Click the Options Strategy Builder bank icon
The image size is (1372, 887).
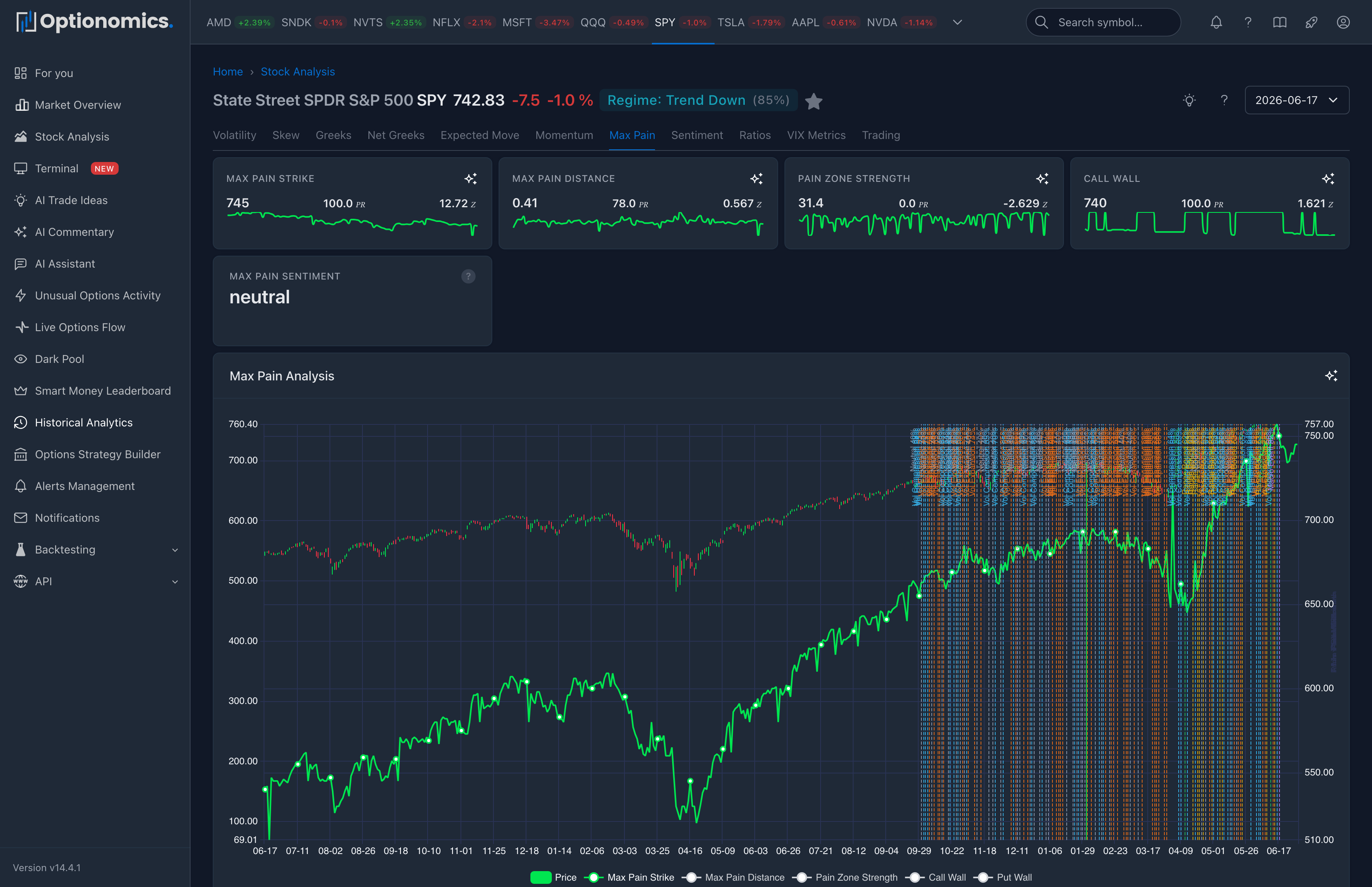(x=21, y=455)
